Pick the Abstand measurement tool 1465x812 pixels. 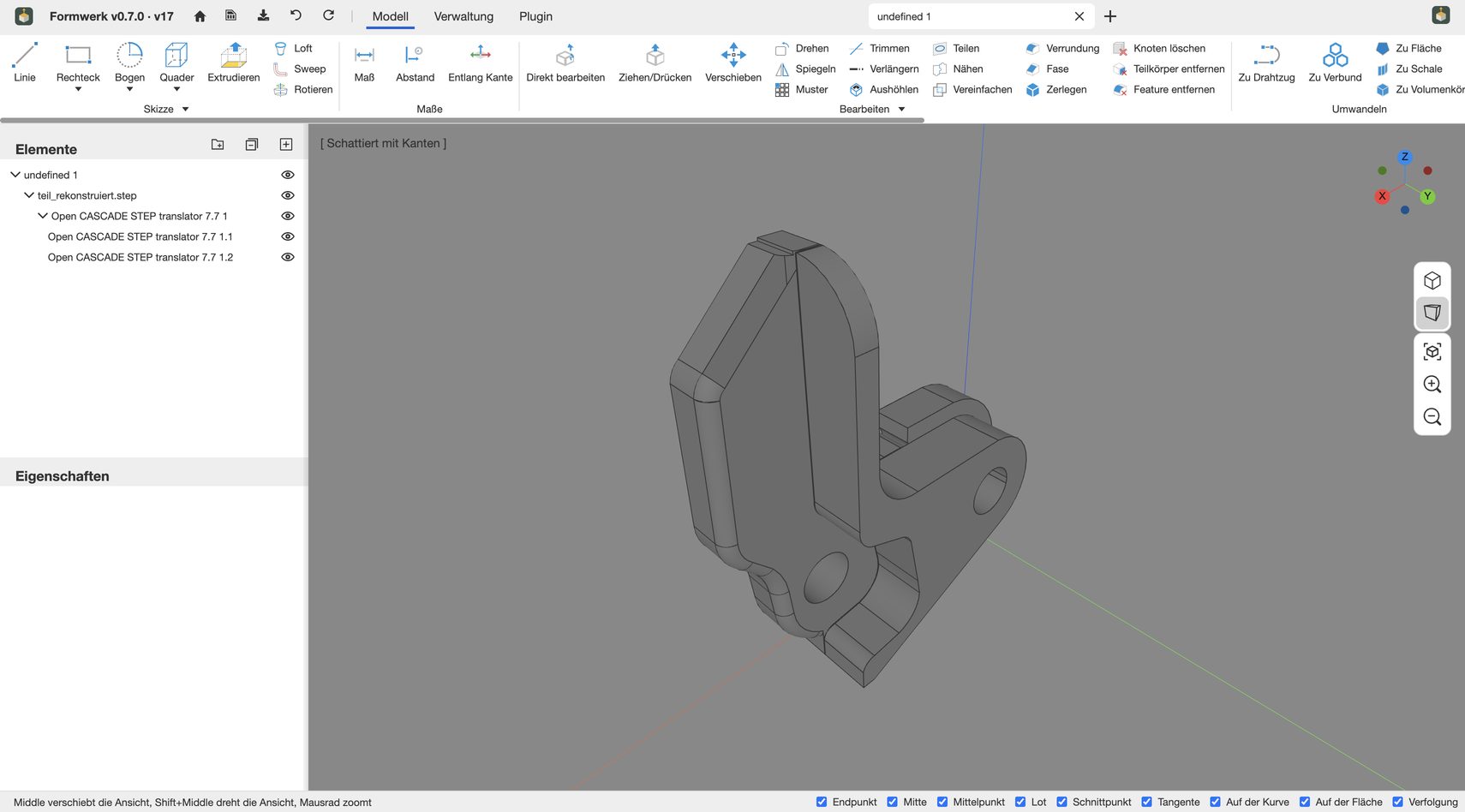(415, 63)
